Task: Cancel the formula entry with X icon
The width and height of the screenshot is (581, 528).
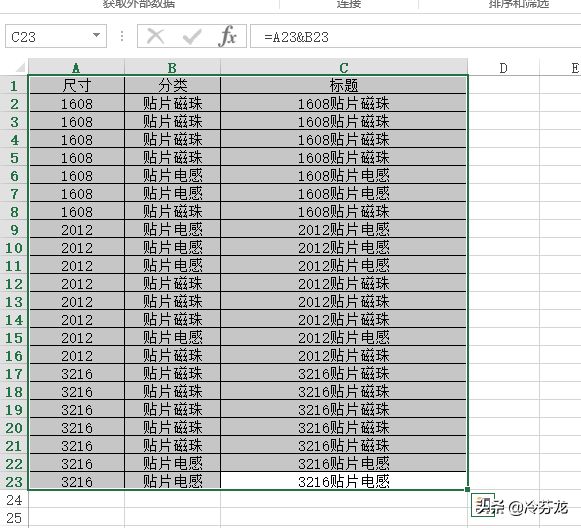Action: click(155, 36)
